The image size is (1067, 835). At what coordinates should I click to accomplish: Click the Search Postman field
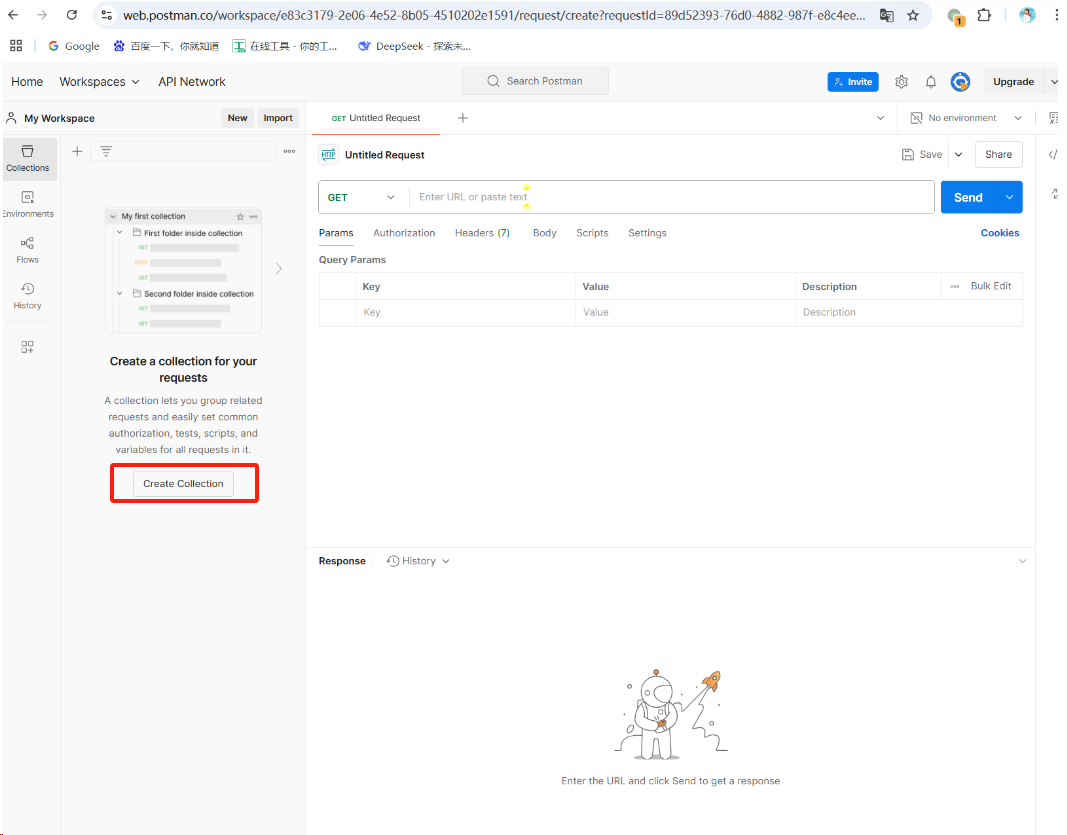(x=535, y=81)
